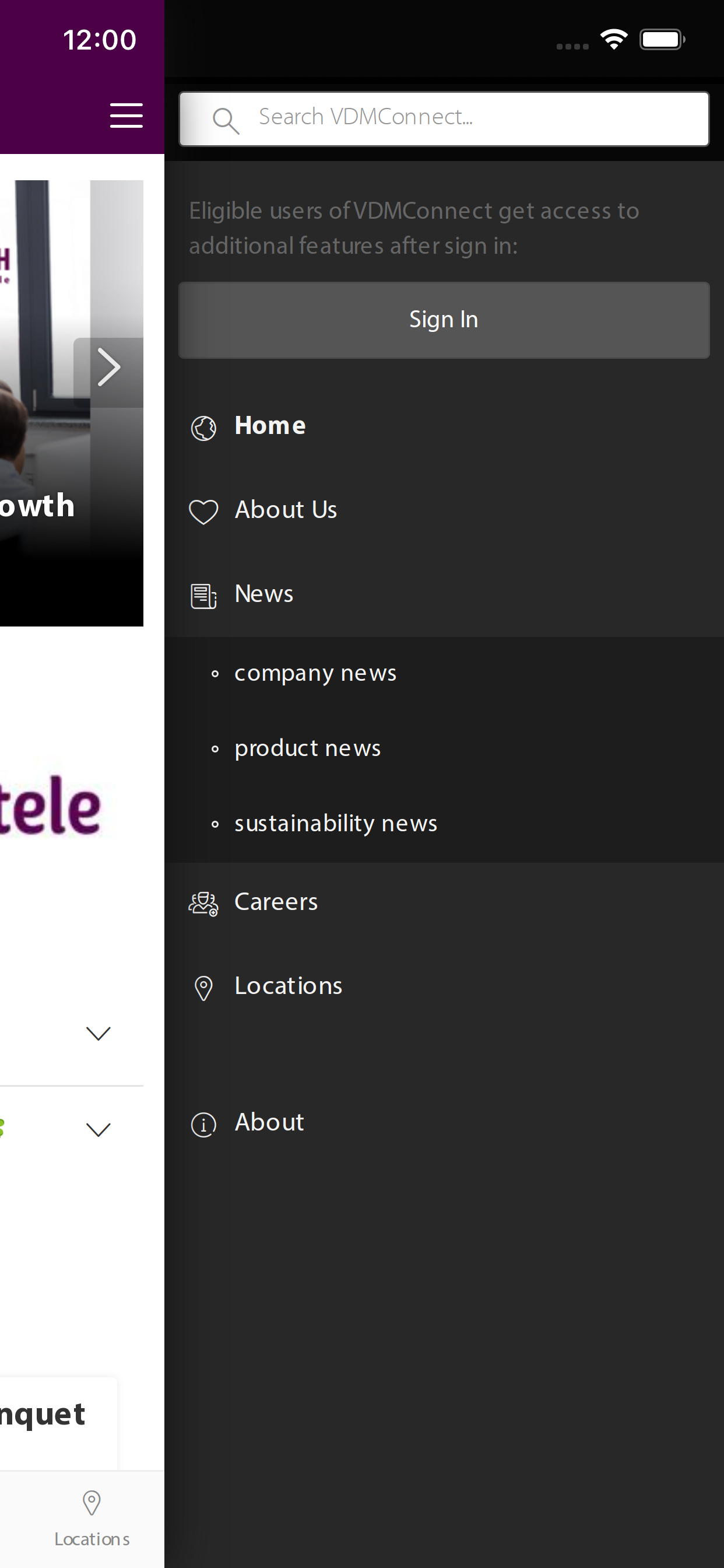The height and width of the screenshot is (1568, 724).
Task: Focus the Search VDMConnect field
Action: pyautogui.click(x=444, y=118)
